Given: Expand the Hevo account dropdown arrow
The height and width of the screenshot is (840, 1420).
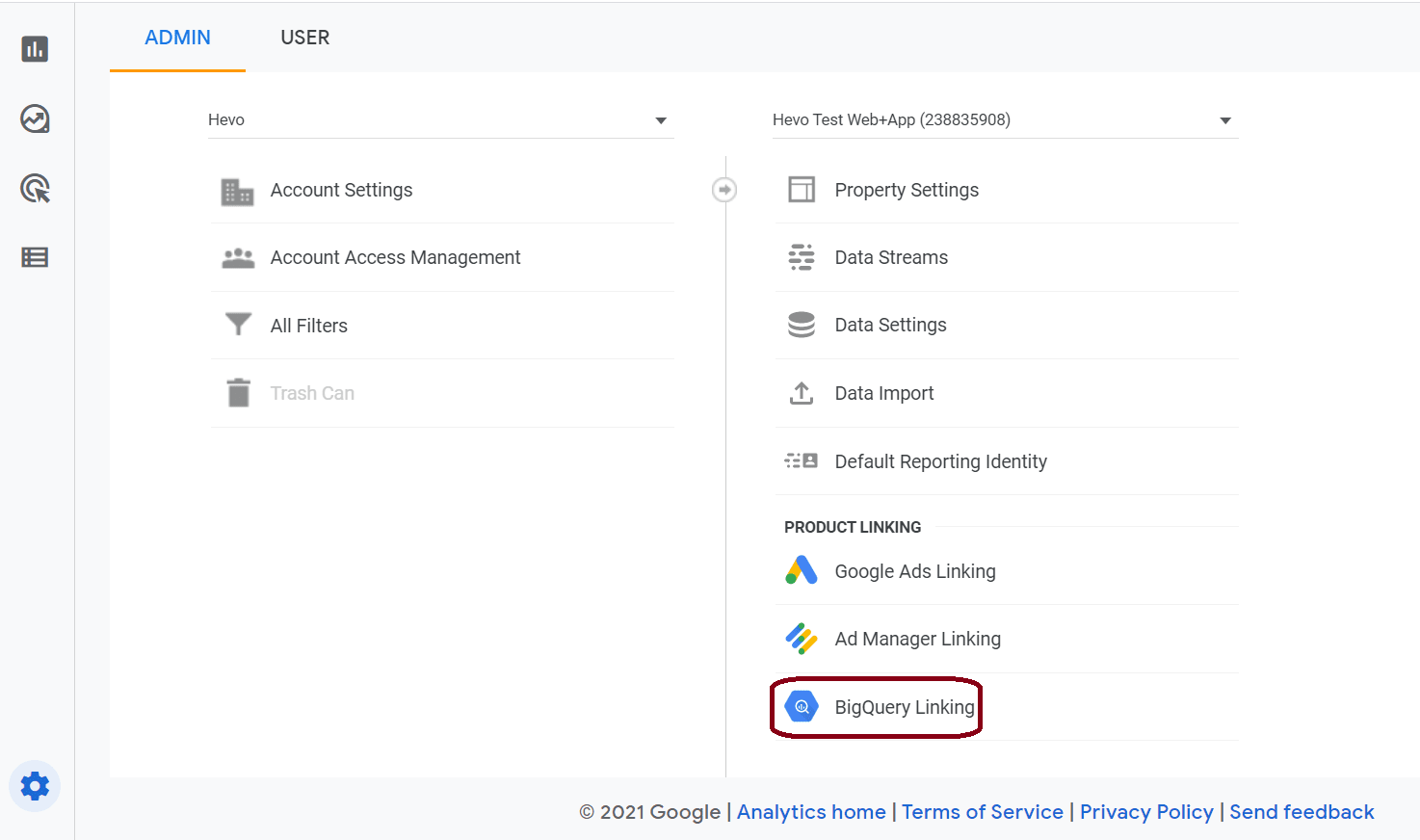Looking at the screenshot, I should pyautogui.click(x=661, y=120).
